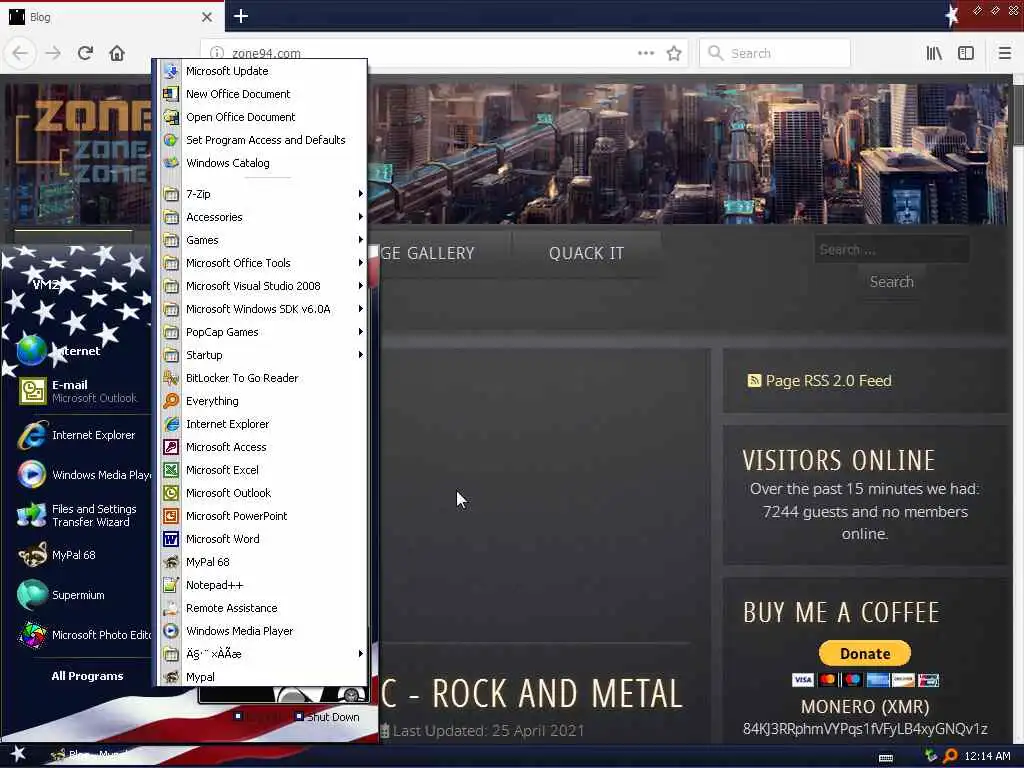Click the Start button on the taskbar
The width and height of the screenshot is (1024, 768).
(x=18, y=755)
